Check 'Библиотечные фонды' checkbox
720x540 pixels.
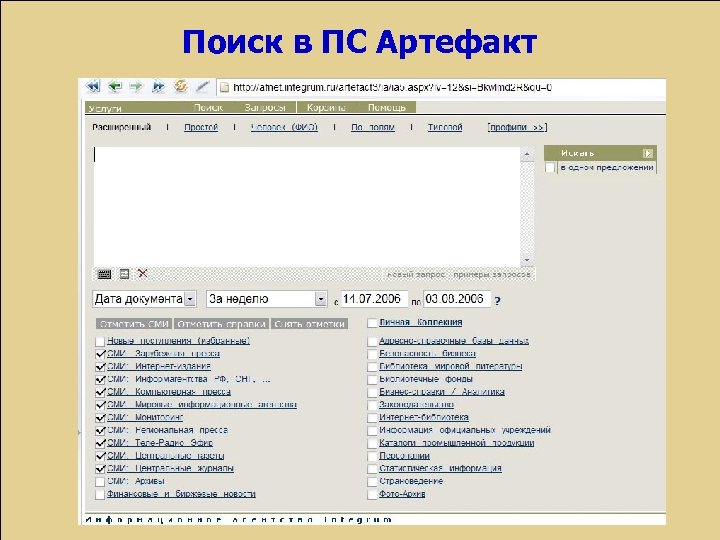(372, 380)
